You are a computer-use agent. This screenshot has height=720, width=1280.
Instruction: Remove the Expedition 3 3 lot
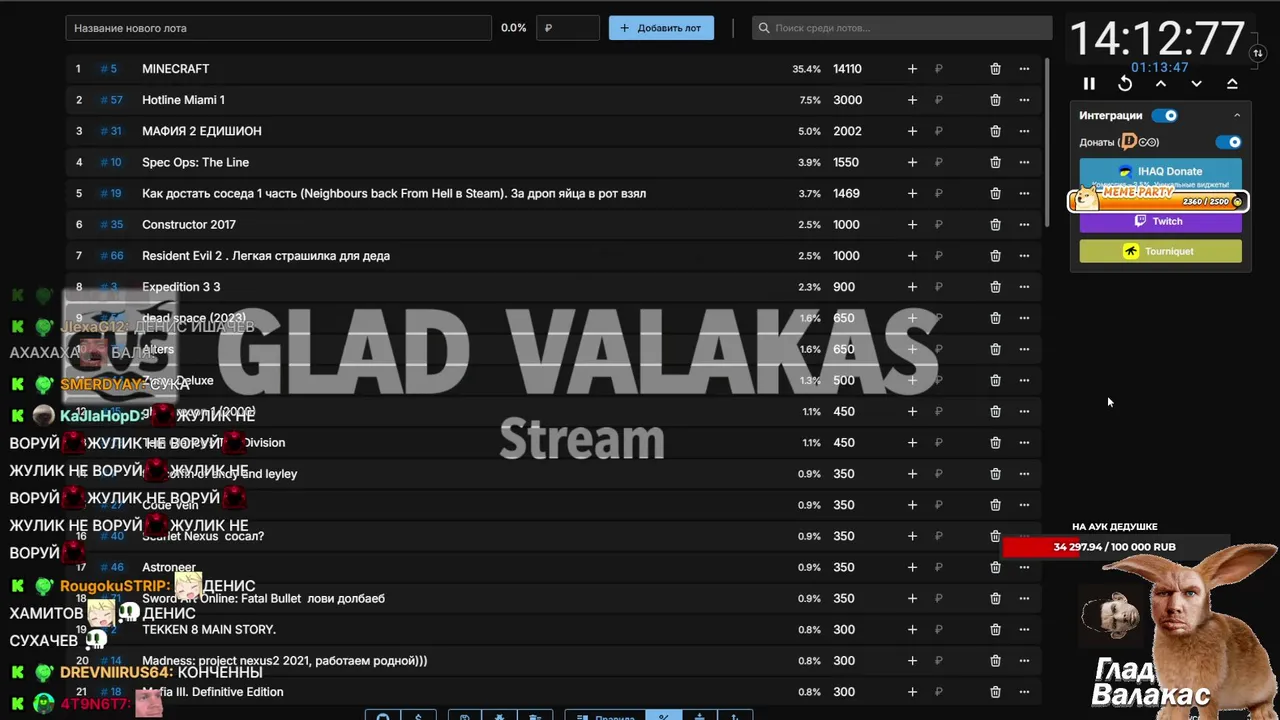point(995,287)
